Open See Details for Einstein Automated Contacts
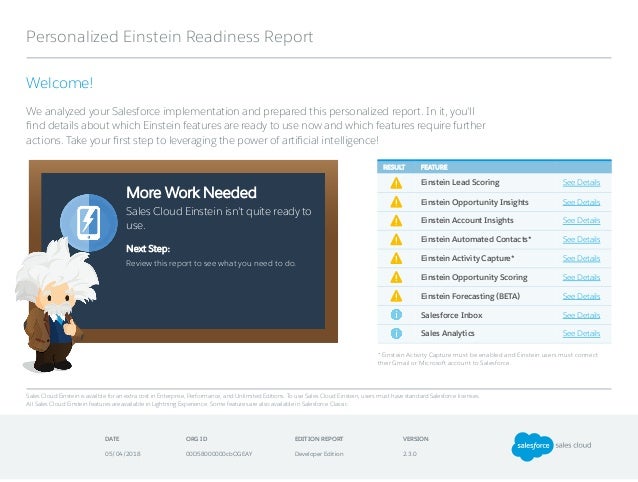The height and width of the screenshot is (482, 638). (581, 239)
